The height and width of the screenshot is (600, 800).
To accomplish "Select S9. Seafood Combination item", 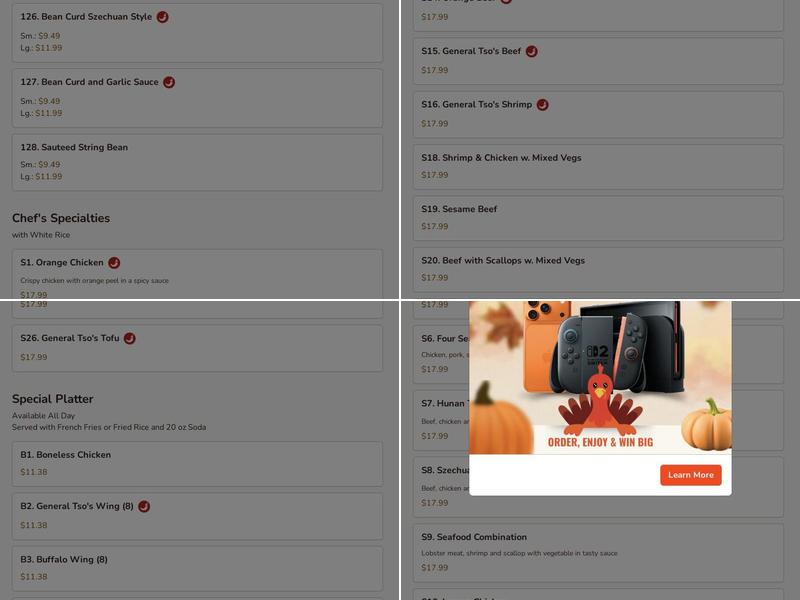I will point(598,553).
